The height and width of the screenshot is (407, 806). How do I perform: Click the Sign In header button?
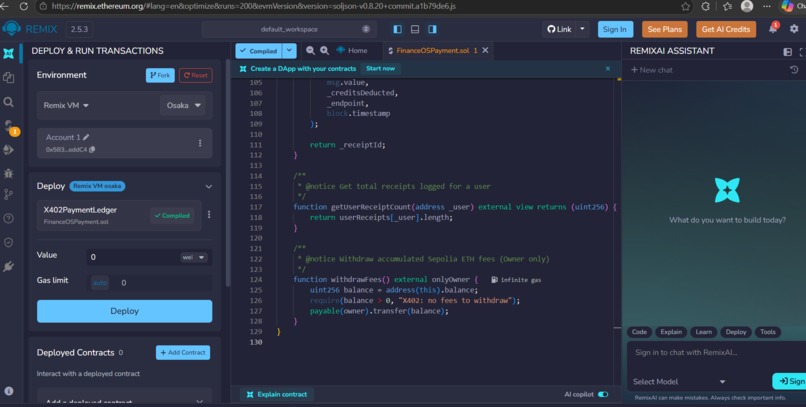coord(615,29)
